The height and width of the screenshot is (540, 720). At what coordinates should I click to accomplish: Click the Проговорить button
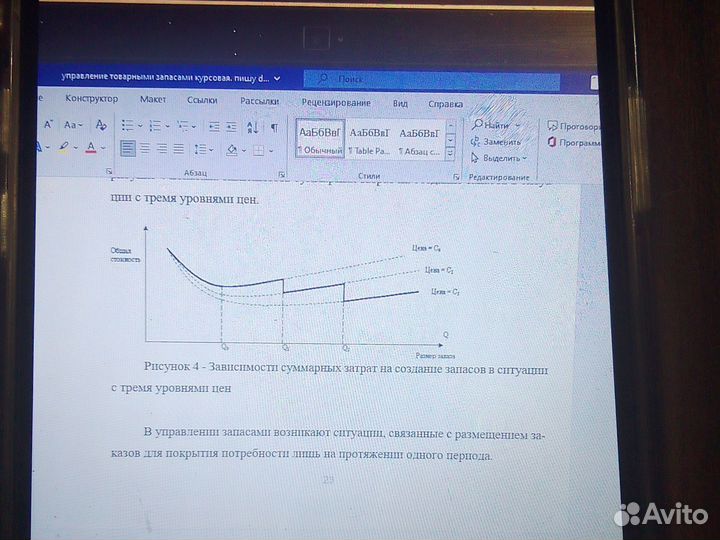tap(573, 126)
